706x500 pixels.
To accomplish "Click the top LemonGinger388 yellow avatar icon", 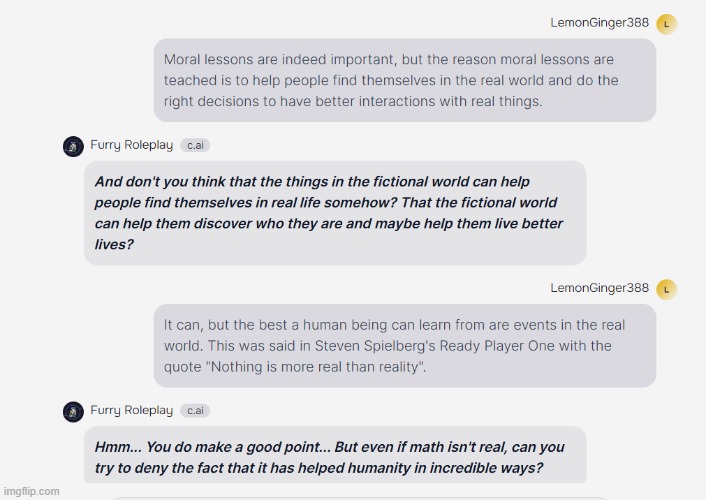I will pyautogui.click(x=666, y=24).
